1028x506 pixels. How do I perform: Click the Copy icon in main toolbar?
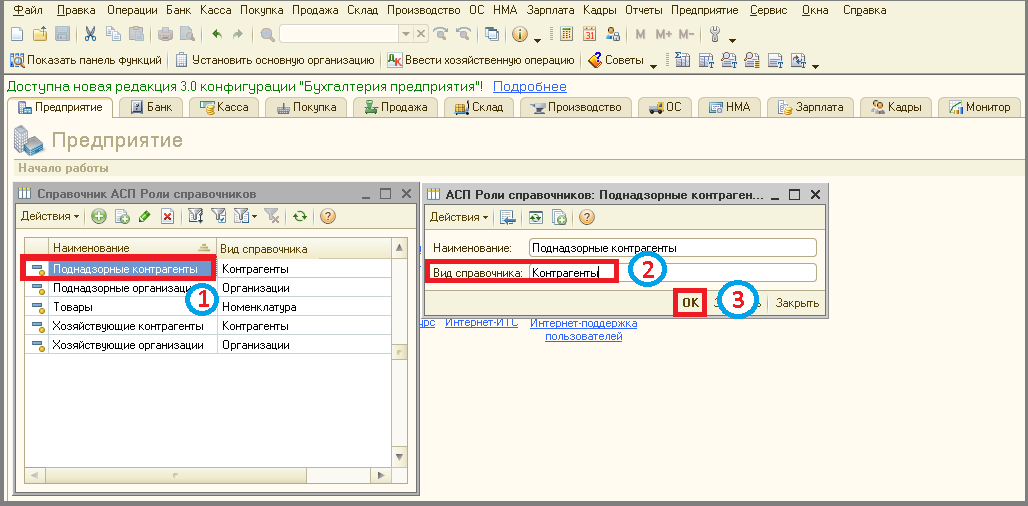pos(113,34)
